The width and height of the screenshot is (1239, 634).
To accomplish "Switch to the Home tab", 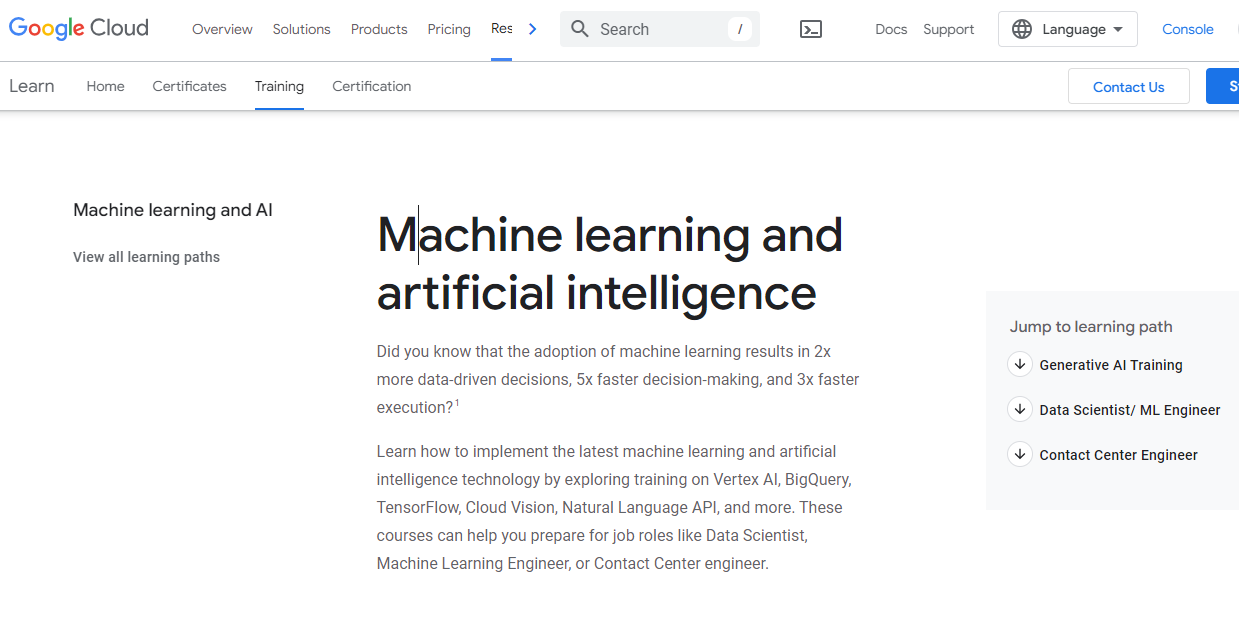I will point(105,86).
